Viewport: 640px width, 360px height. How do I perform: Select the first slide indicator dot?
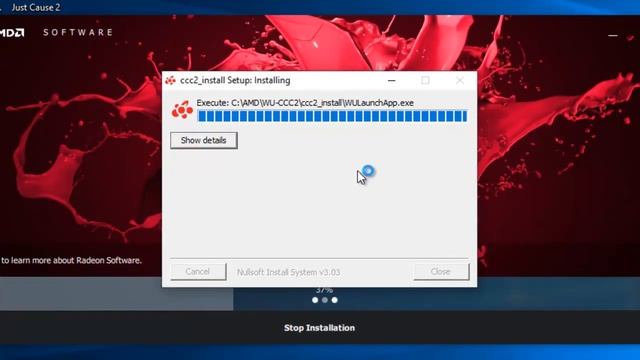tap(315, 300)
